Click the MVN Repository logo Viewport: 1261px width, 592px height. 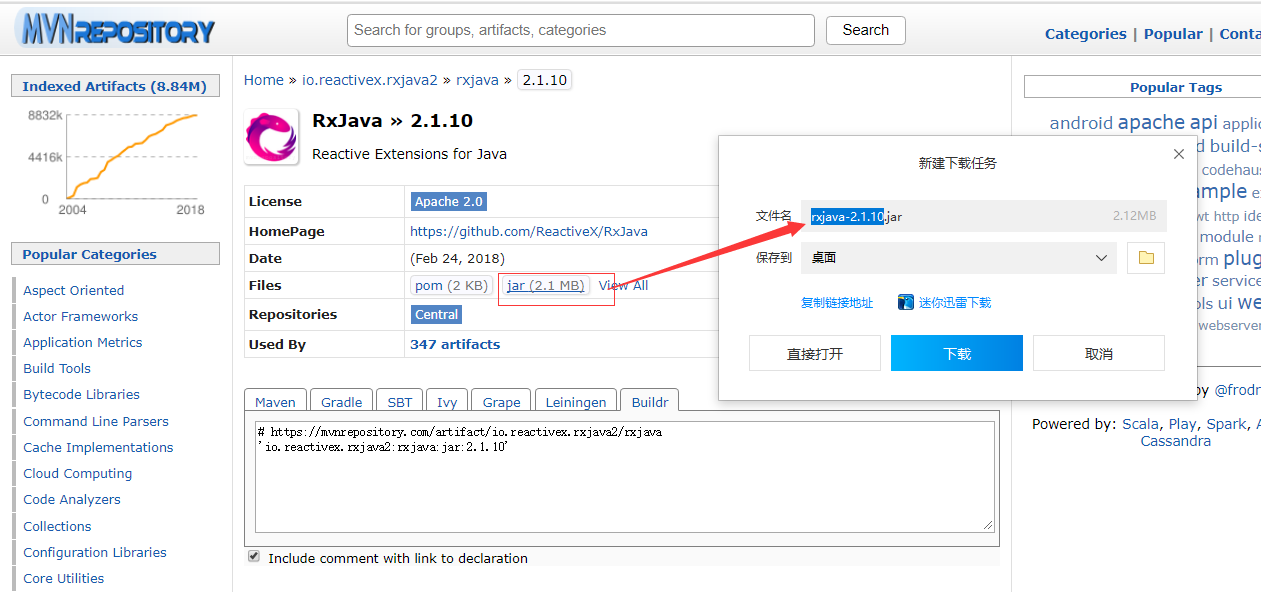[116, 30]
